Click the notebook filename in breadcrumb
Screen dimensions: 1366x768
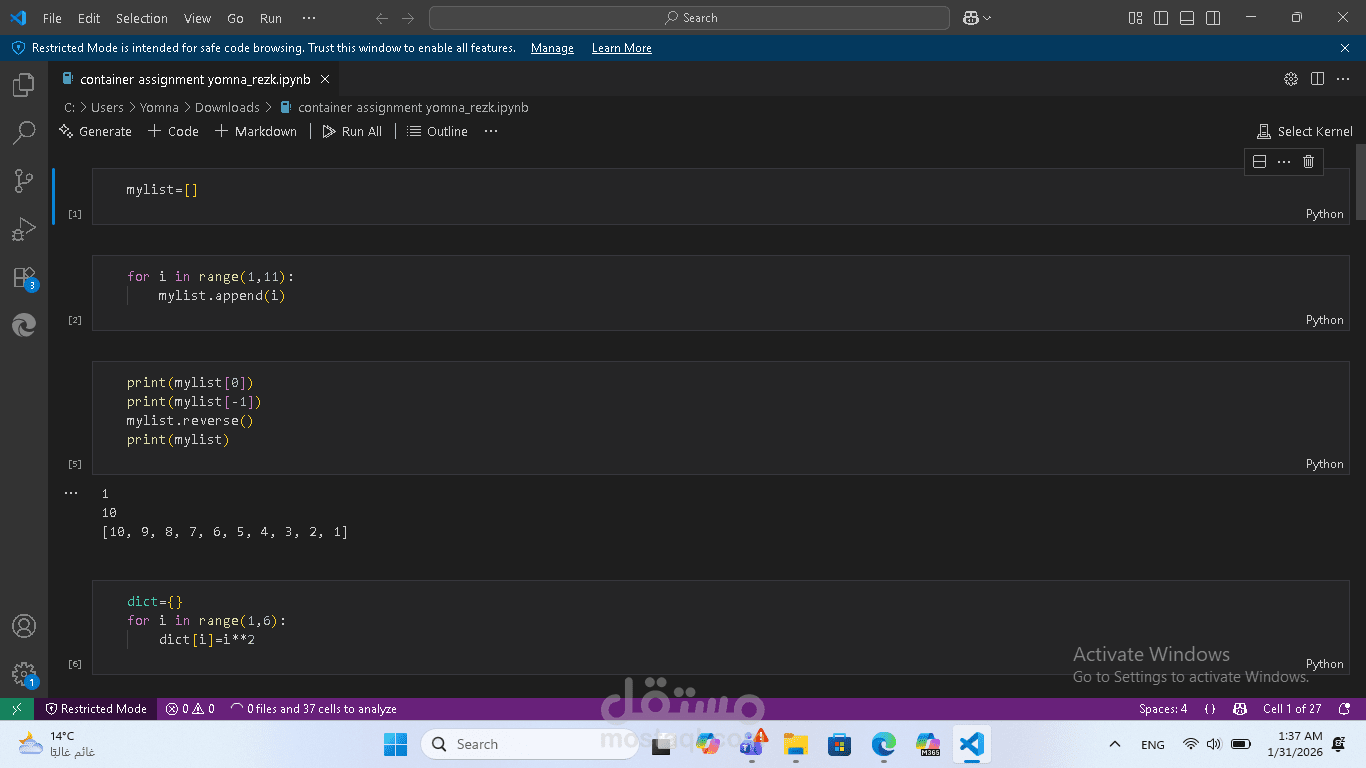point(413,107)
